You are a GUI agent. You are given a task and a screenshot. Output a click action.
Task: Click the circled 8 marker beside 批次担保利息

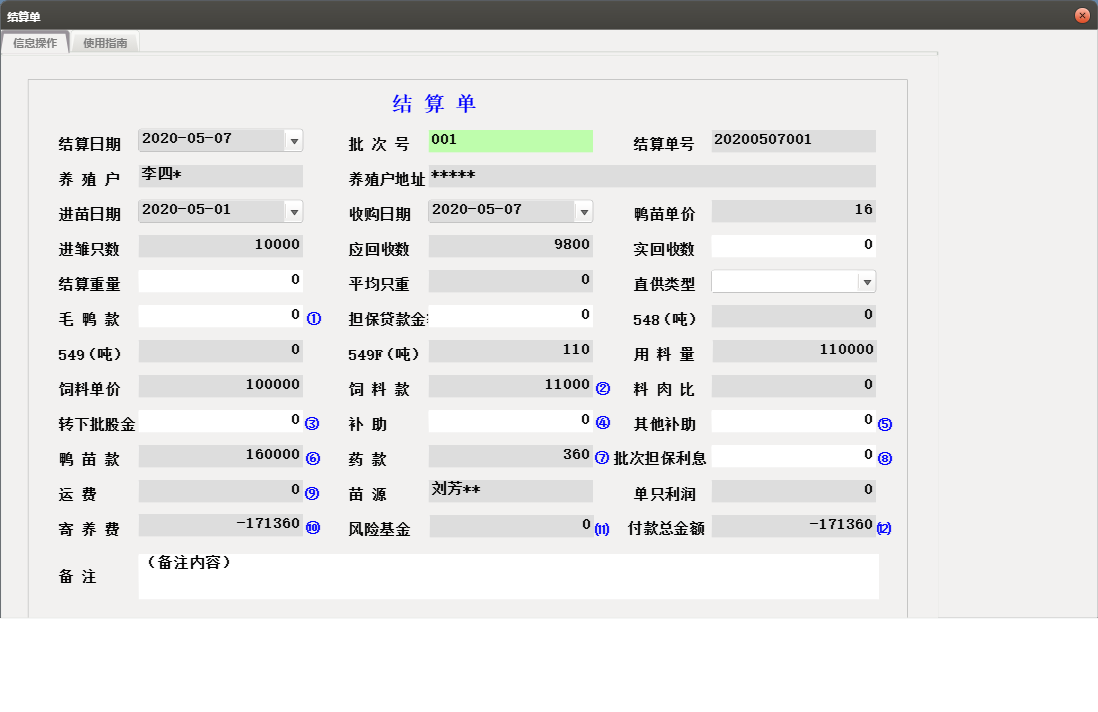(x=884, y=459)
